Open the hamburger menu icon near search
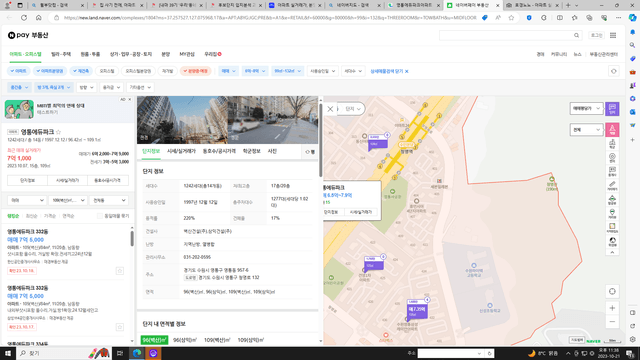 pyautogui.click(x=613, y=36)
